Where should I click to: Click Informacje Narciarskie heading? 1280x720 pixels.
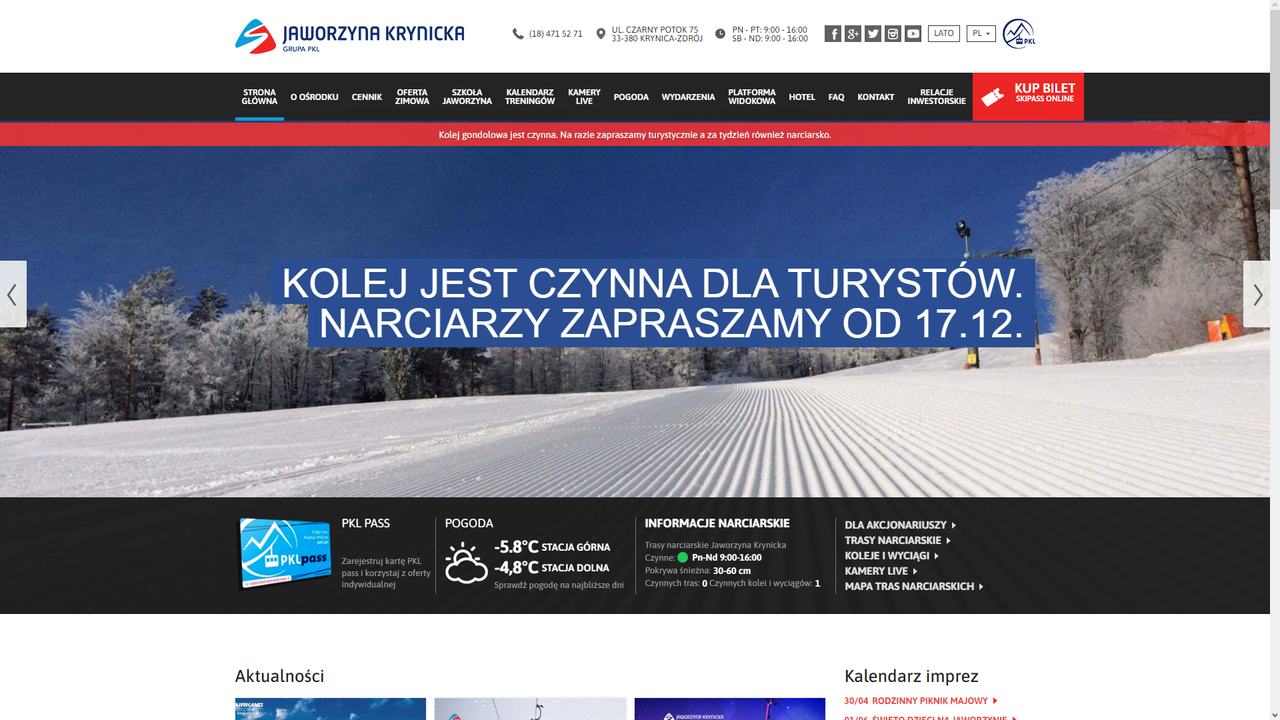point(717,523)
